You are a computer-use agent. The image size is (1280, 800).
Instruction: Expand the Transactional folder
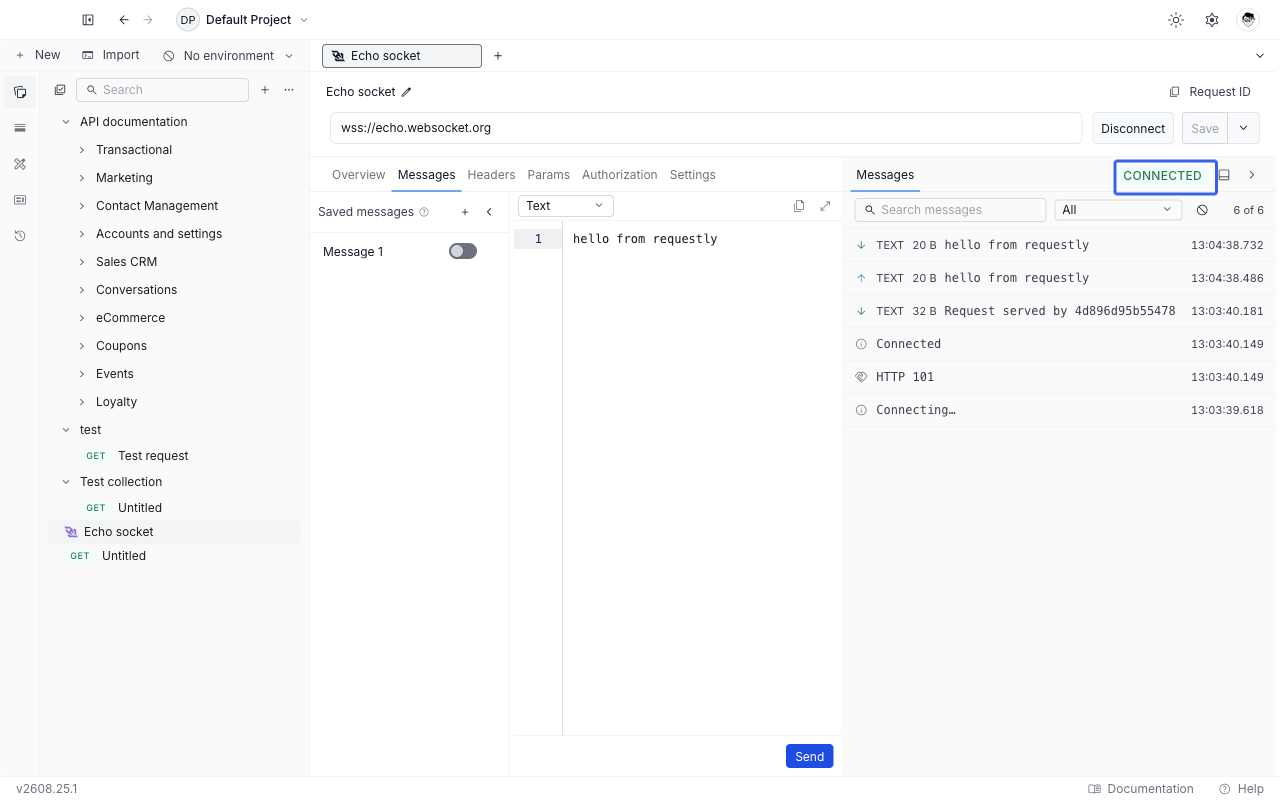click(x=82, y=150)
